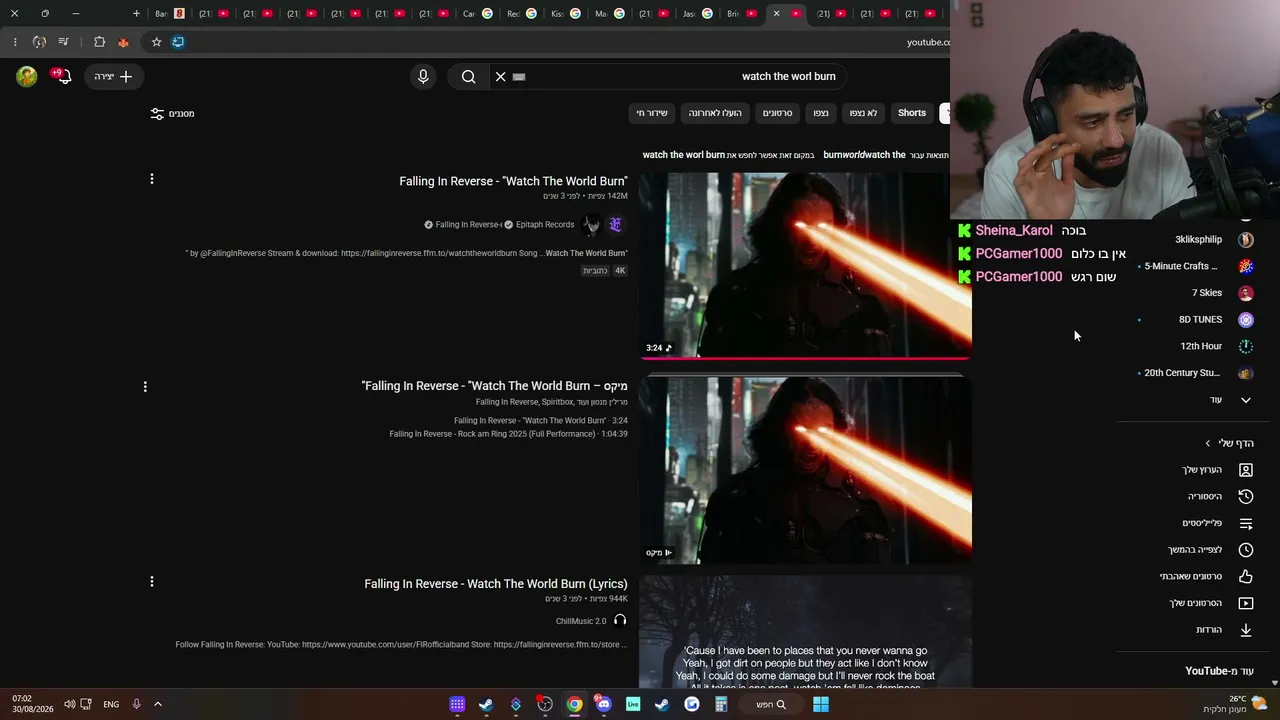Screen dimensions: 1280x720
Task: Search instead for 'watch the worl burn' link
Action: point(684,155)
